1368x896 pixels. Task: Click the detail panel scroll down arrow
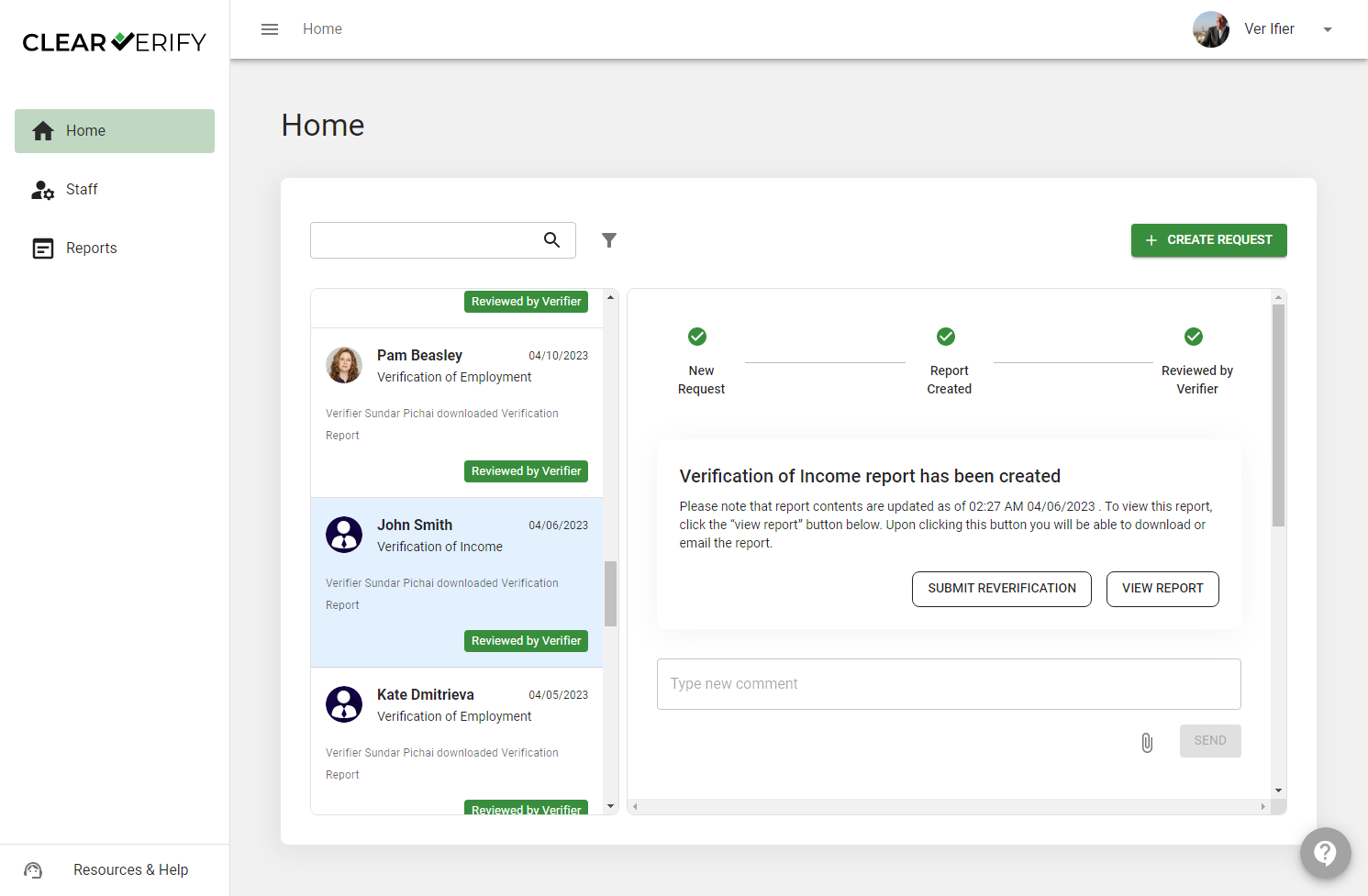pyautogui.click(x=1278, y=791)
